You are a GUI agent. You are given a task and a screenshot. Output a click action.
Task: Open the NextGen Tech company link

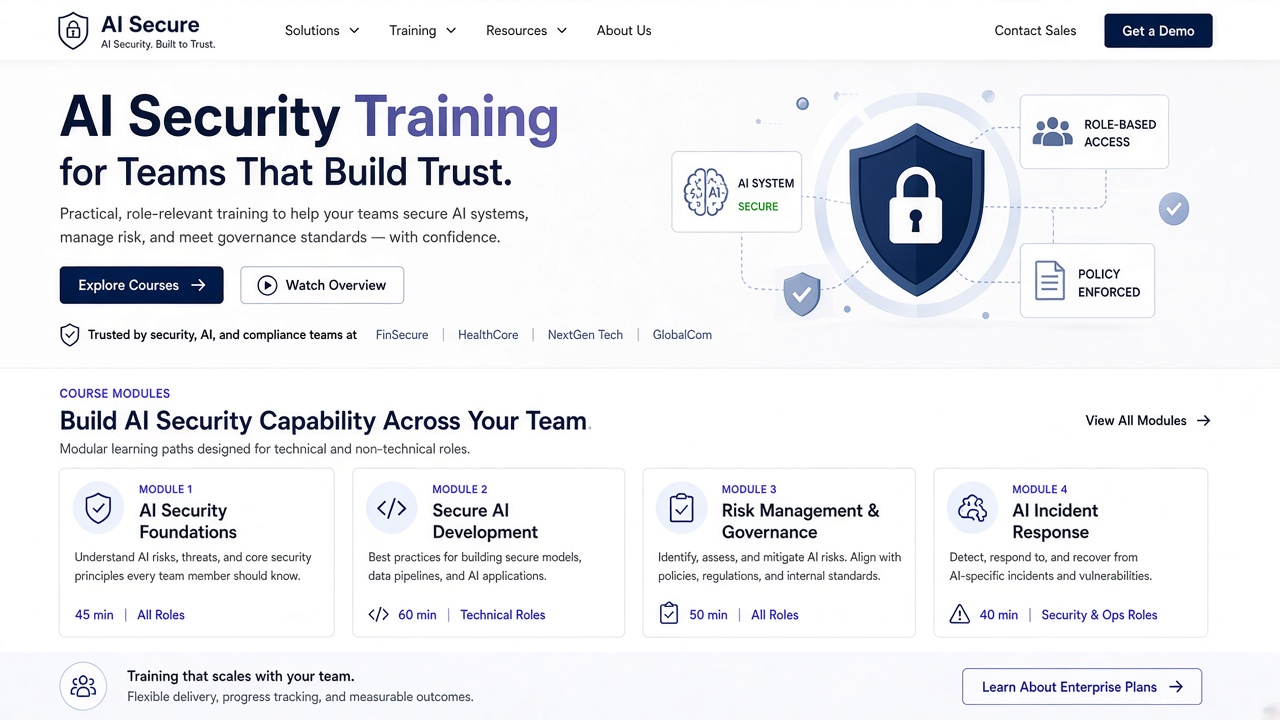pos(585,335)
